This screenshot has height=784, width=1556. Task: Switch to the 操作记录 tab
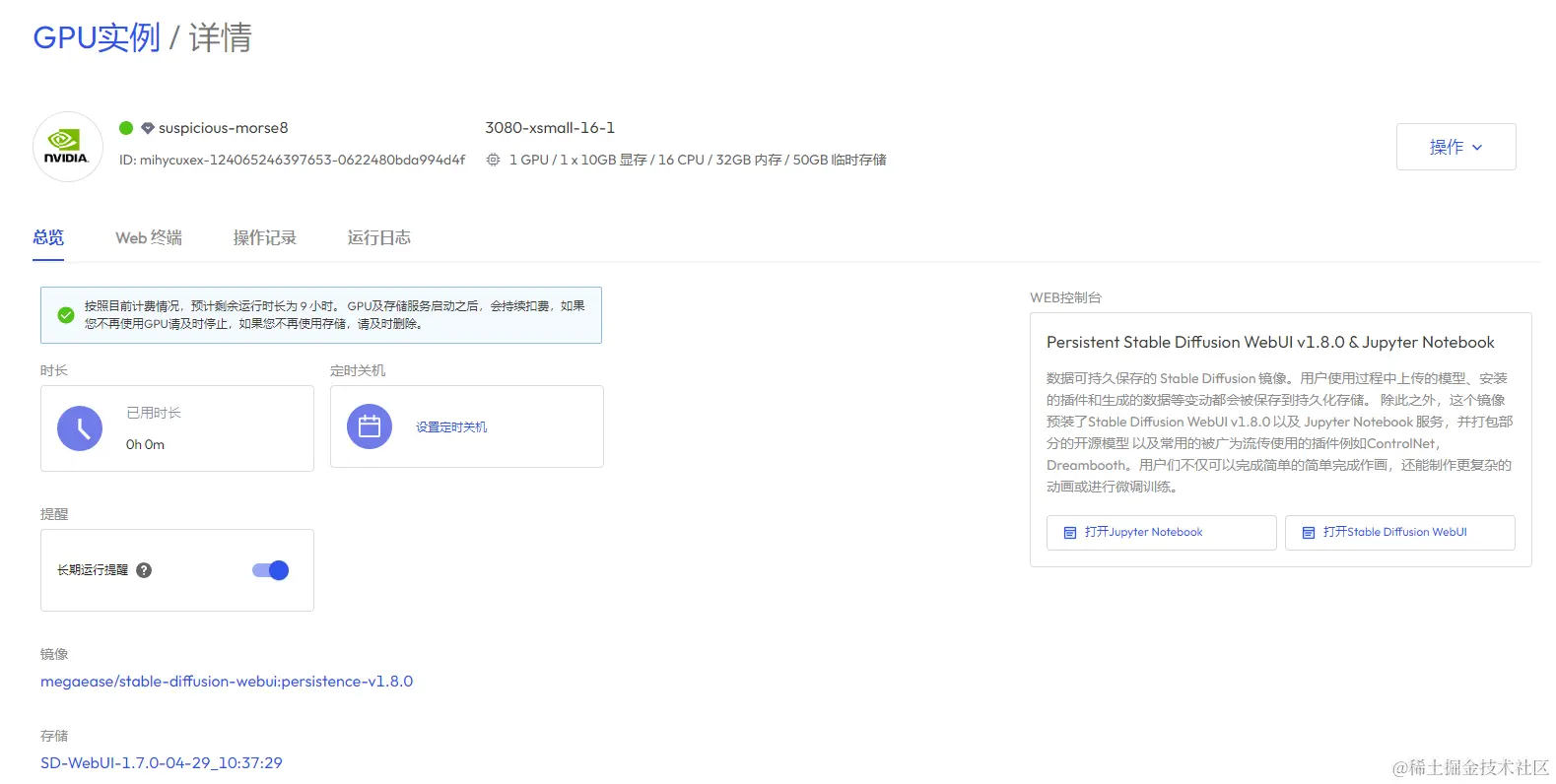pyautogui.click(x=264, y=237)
